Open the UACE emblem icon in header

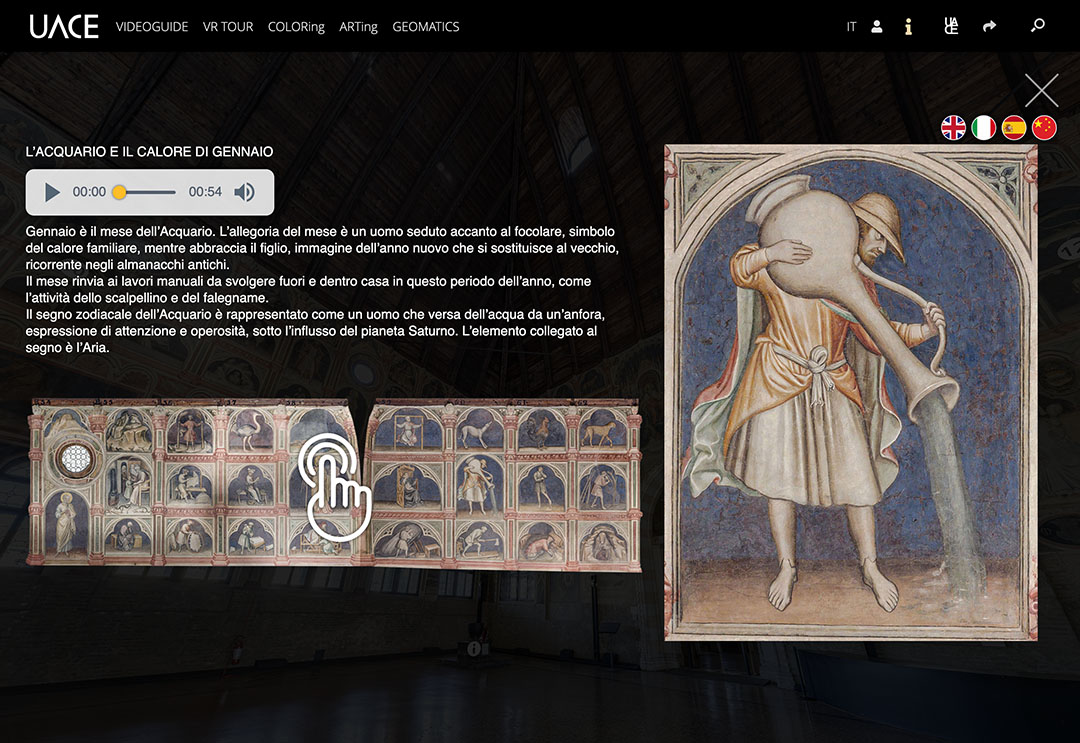click(x=950, y=27)
